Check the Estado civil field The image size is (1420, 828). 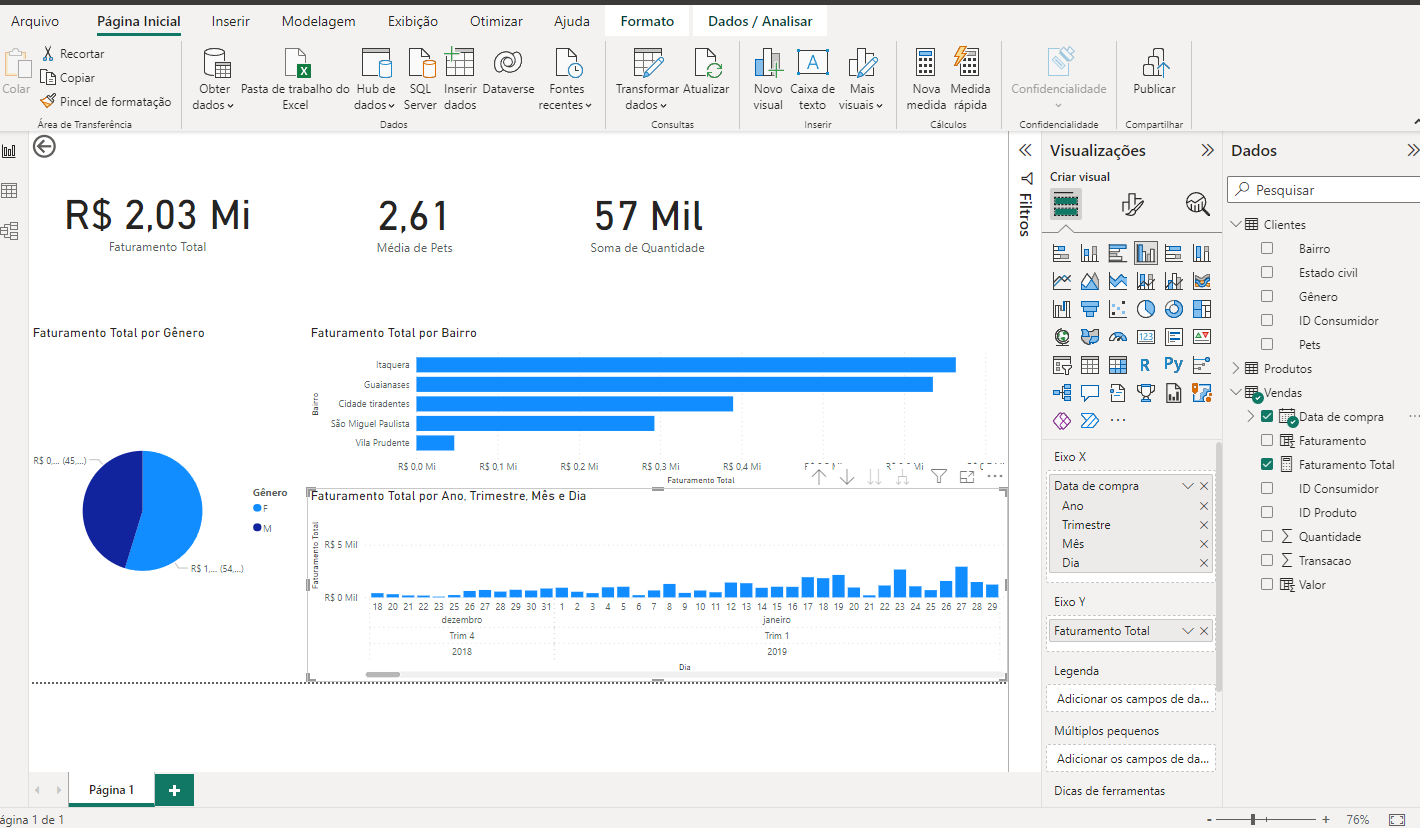pyautogui.click(x=1268, y=272)
